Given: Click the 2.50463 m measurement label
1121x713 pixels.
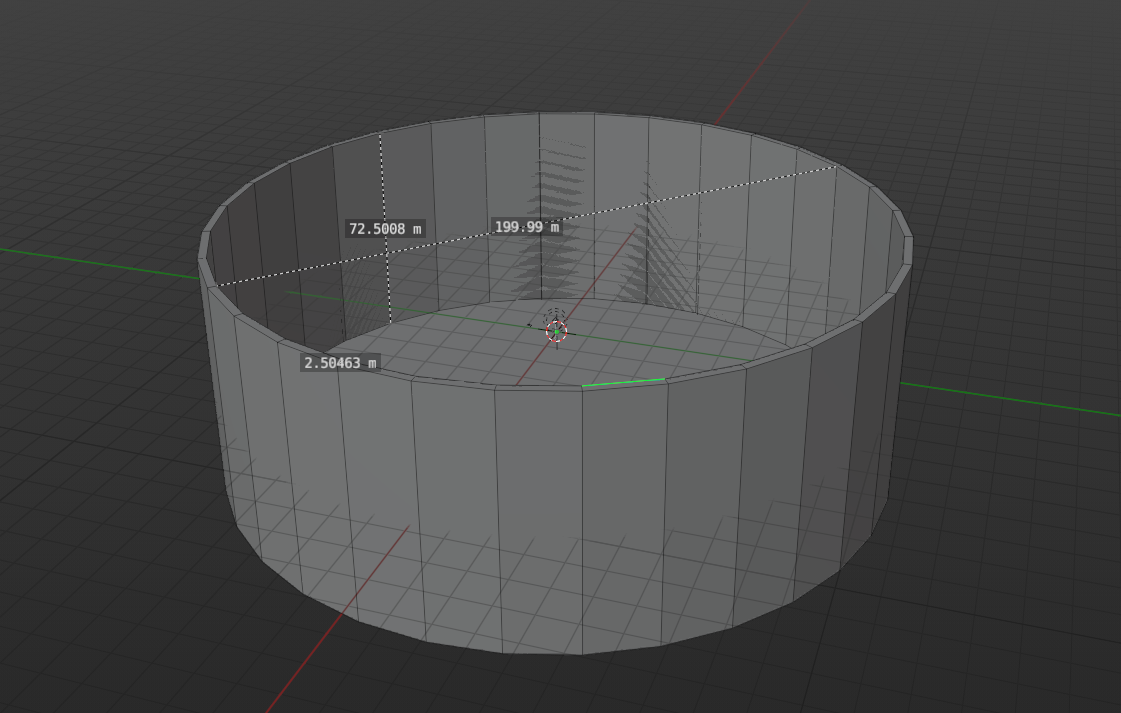Looking at the screenshot, I should (340, 363).
